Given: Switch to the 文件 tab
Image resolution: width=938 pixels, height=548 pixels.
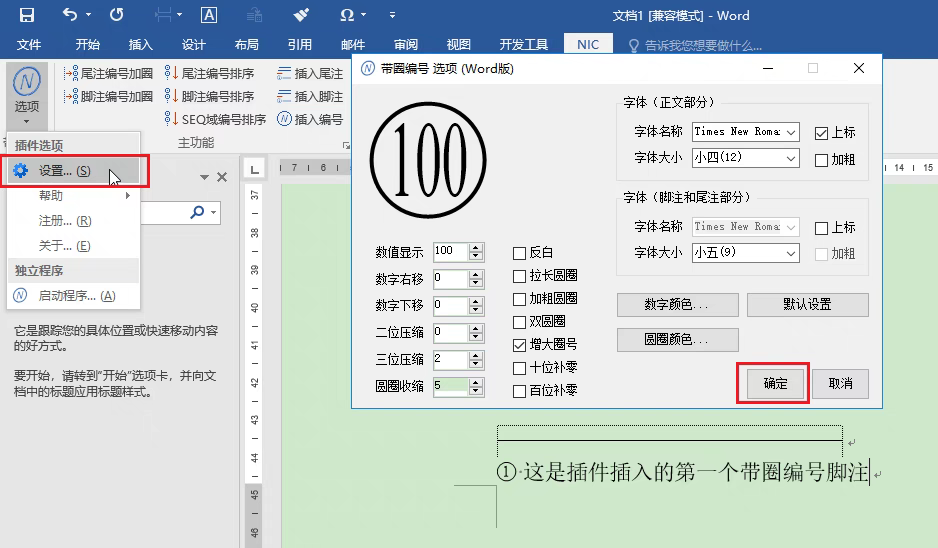Looking at the screenshot, I should click(29, 45).
